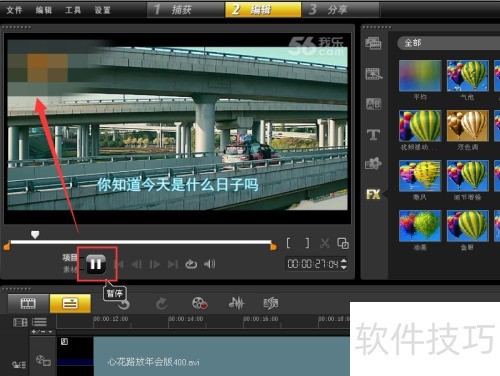Toggle ripple editing lock on video track
Viewport: 500px width, 376px height.
(x=19, y=365)
